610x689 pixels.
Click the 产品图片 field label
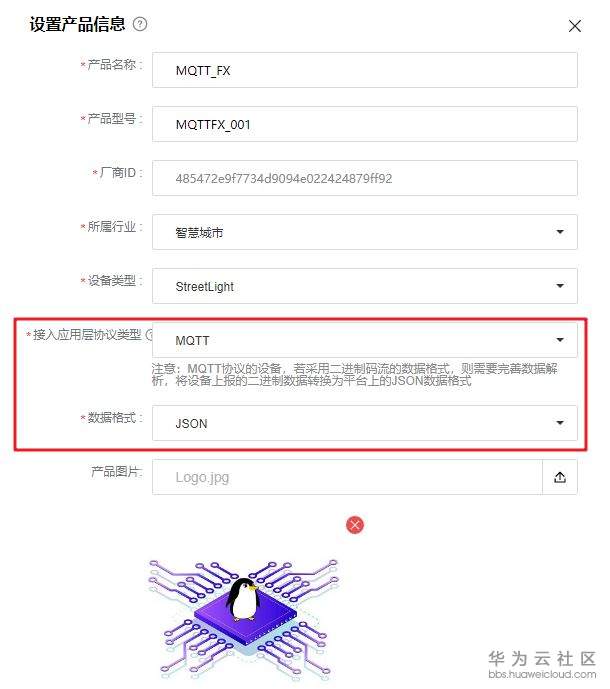click(117, 471)
